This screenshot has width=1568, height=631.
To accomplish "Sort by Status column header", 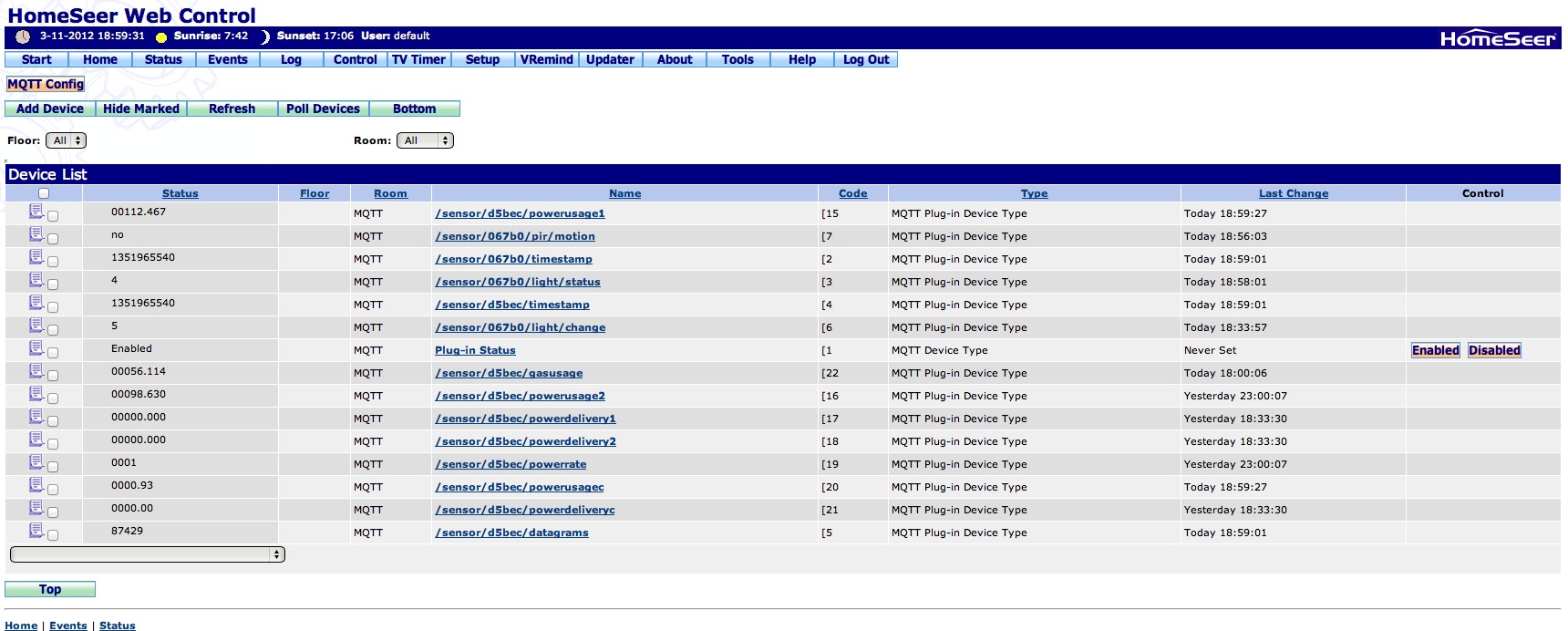I will (x=181, y=193).
